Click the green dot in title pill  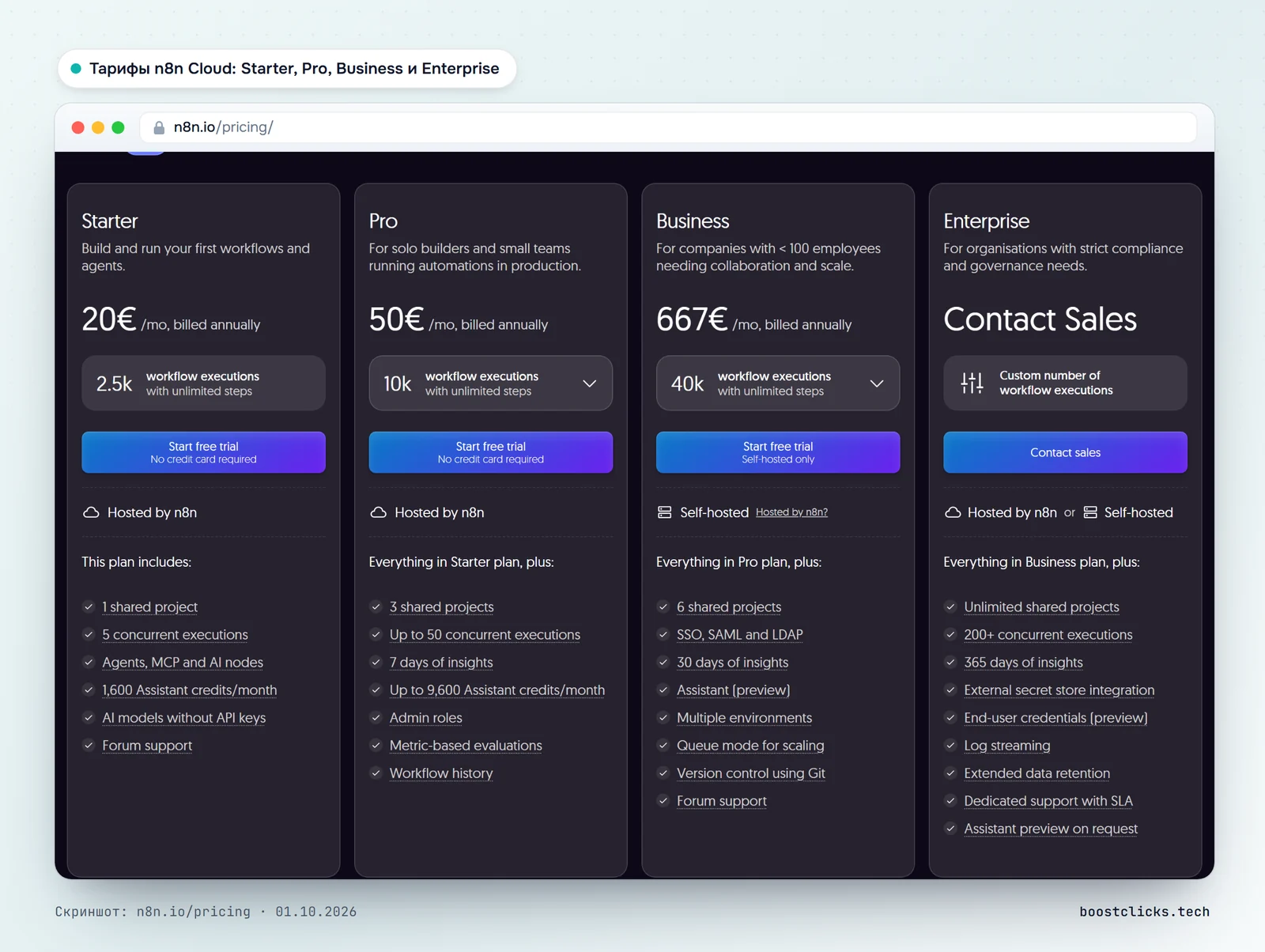point(76,69)
